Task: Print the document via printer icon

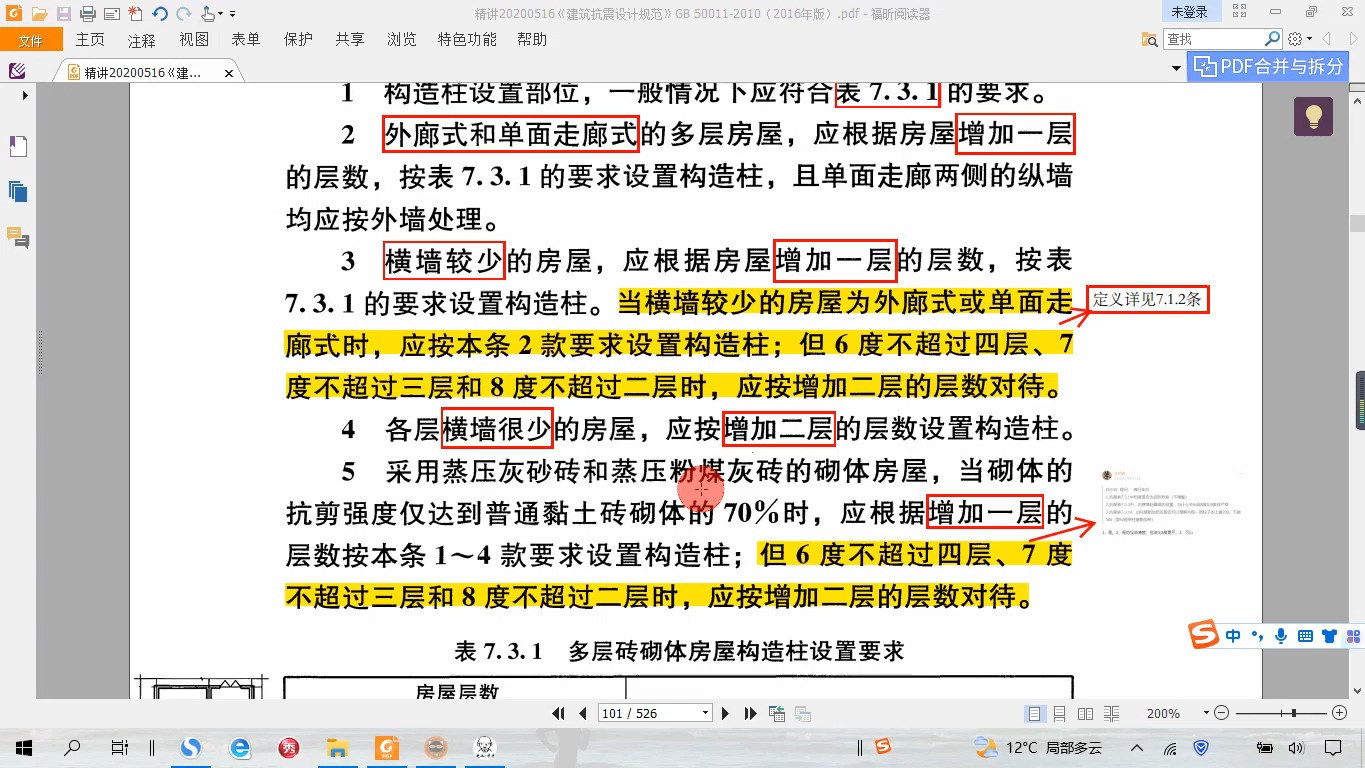Action: [x=87, y=13]
